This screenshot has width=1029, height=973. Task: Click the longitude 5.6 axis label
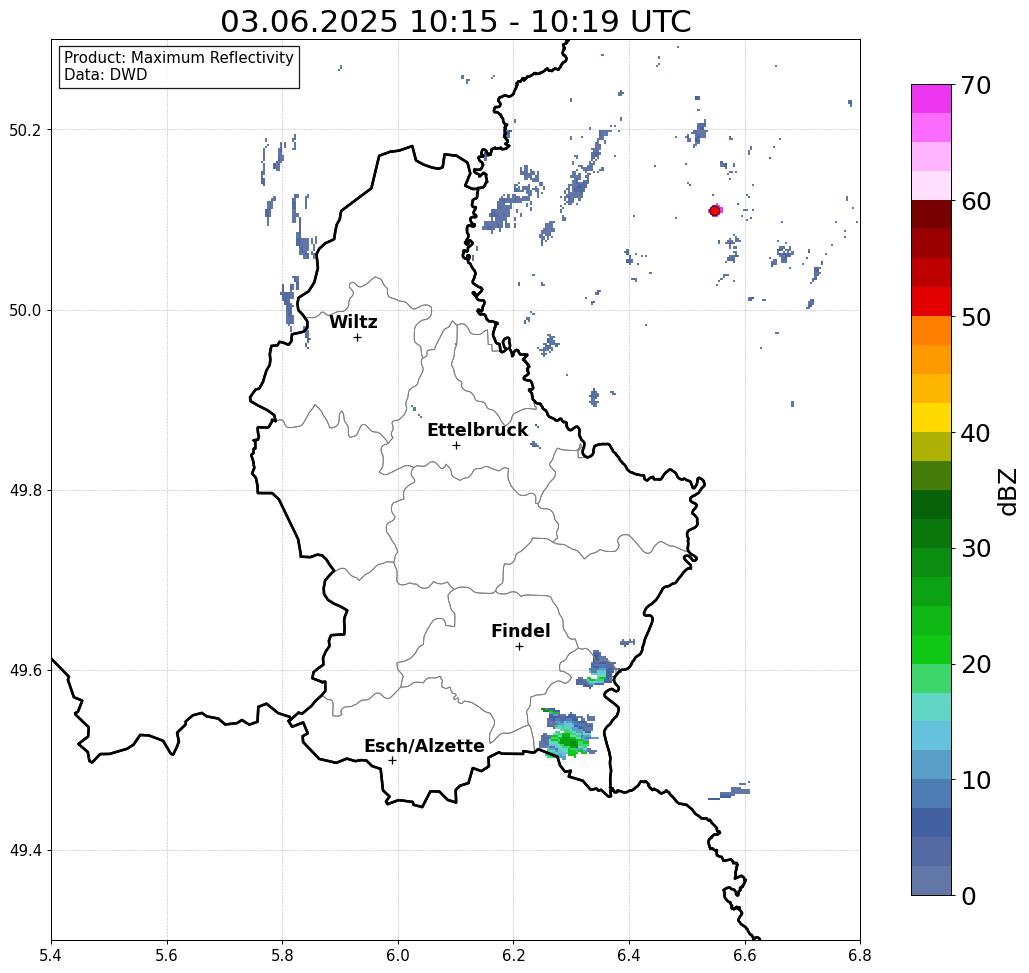coord(167,955)
